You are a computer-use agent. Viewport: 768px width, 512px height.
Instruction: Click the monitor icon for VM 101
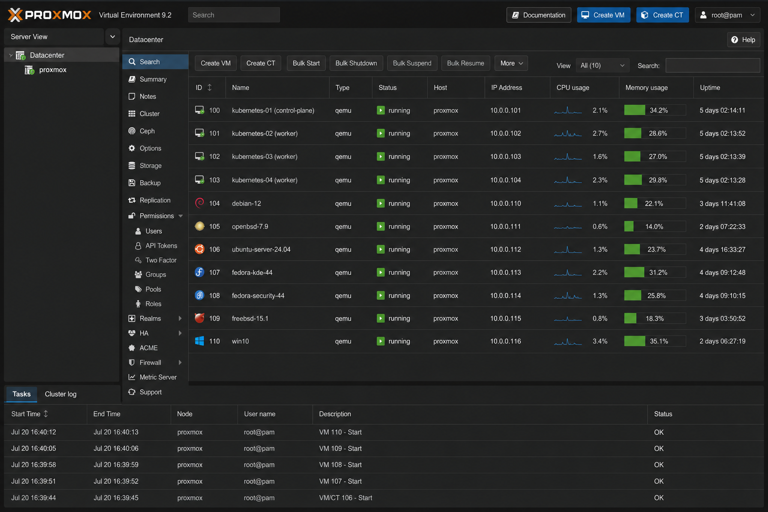[199, 133]
